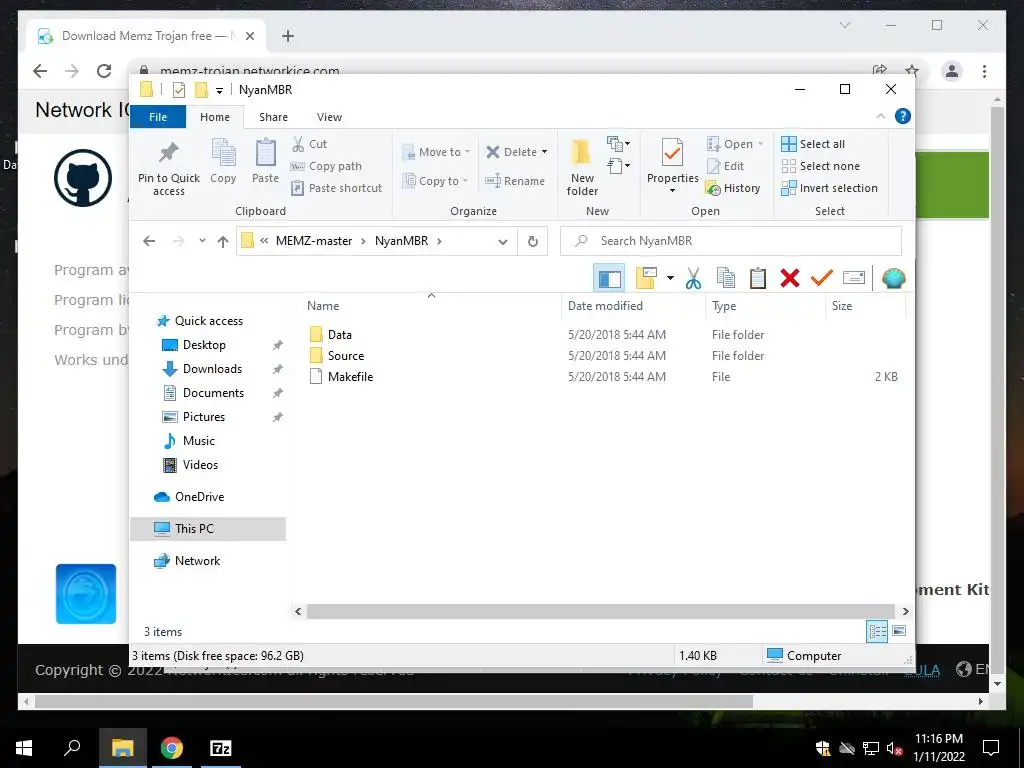Switch to details view in status corner
Image resolution: width=1024 pixels, height=768 pixels.
pos(877,631)
